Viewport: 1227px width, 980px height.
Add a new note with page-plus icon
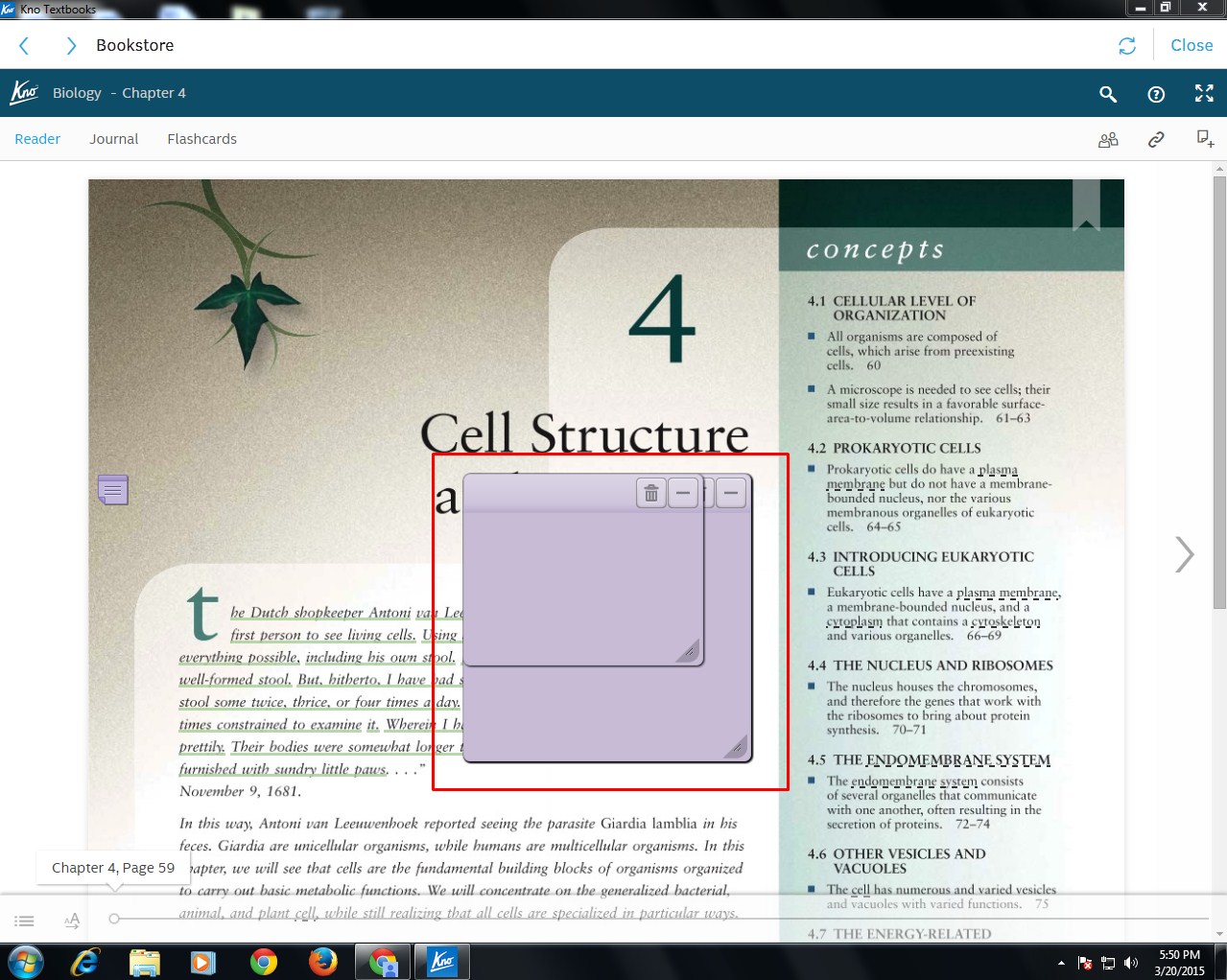tap(1205, 139)
